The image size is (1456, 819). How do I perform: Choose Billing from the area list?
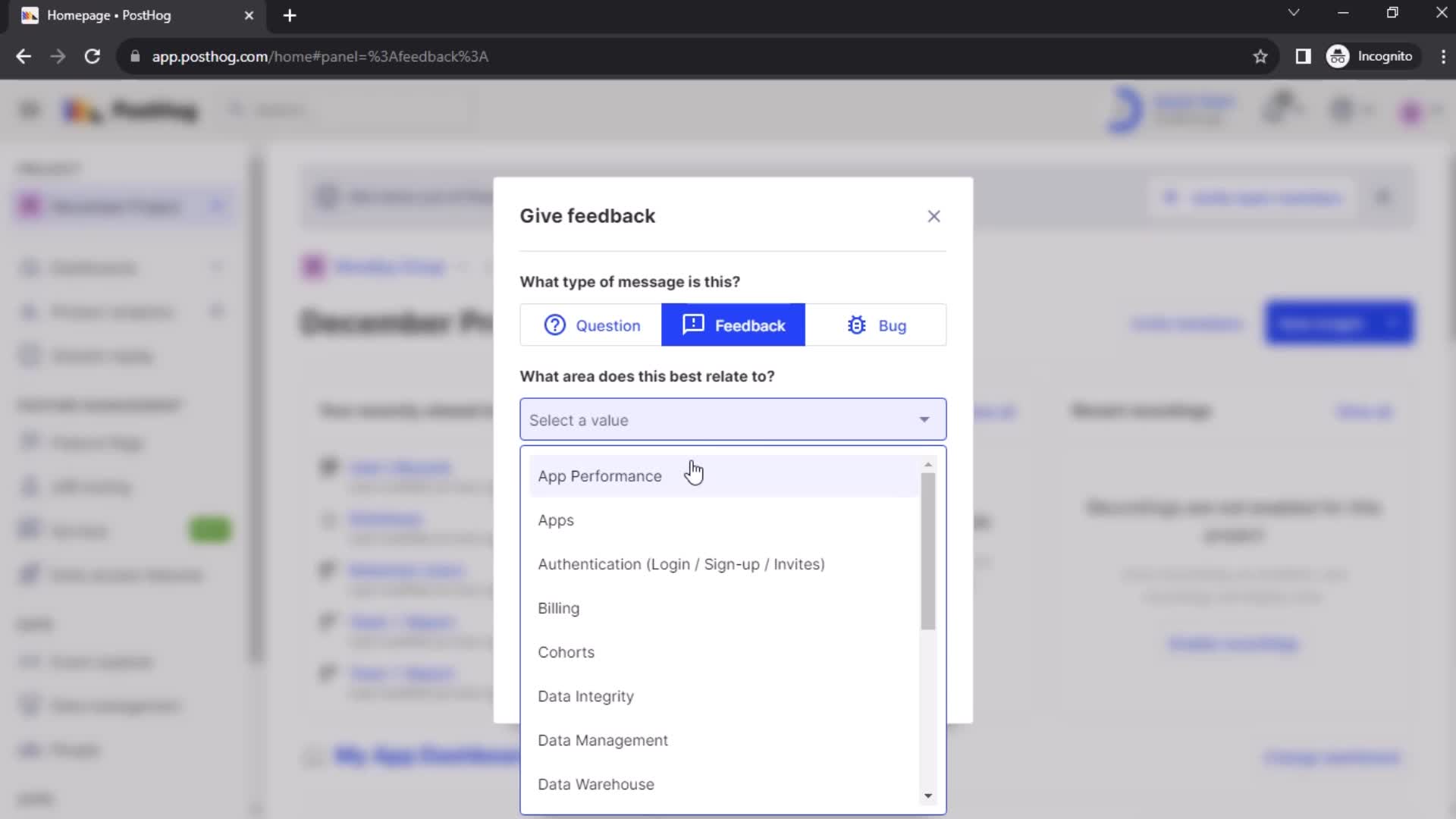coord(723,608)
